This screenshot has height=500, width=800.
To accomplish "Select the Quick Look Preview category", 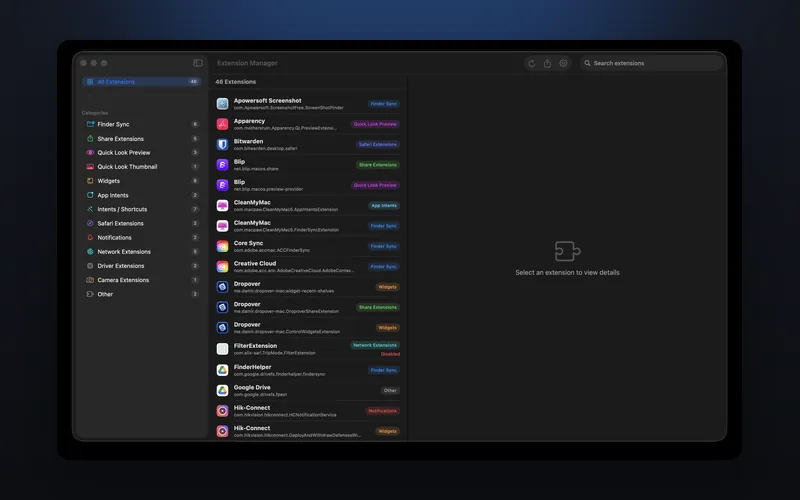I will [141, 153].
